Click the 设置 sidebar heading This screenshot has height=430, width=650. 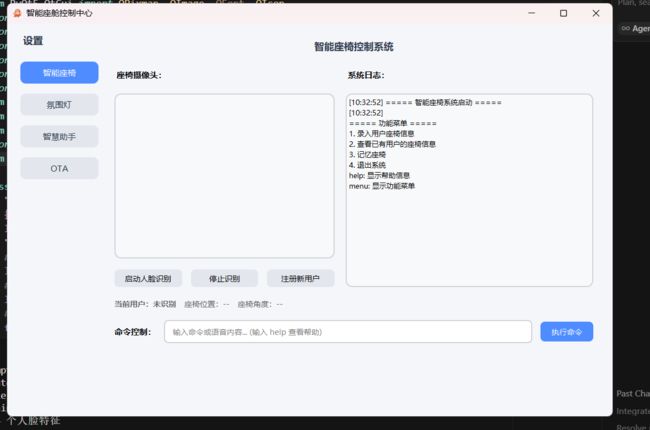[x=33, y=41]
